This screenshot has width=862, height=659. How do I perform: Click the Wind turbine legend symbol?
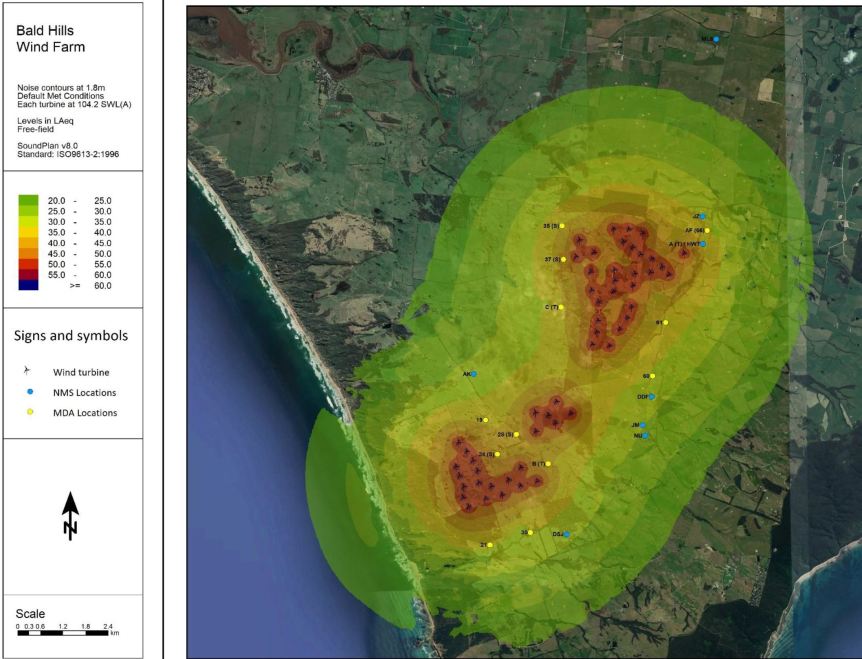pyautogui.click(x=27, y=370)
